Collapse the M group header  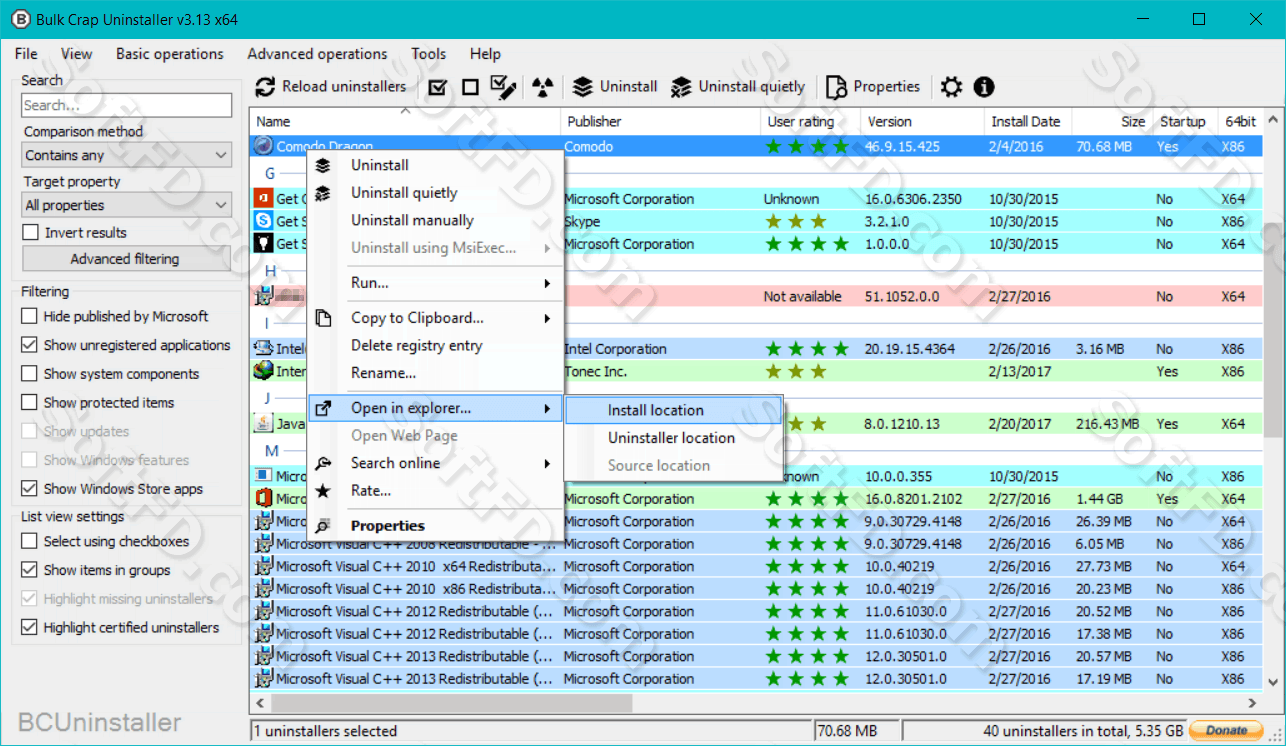click(271, 451)
